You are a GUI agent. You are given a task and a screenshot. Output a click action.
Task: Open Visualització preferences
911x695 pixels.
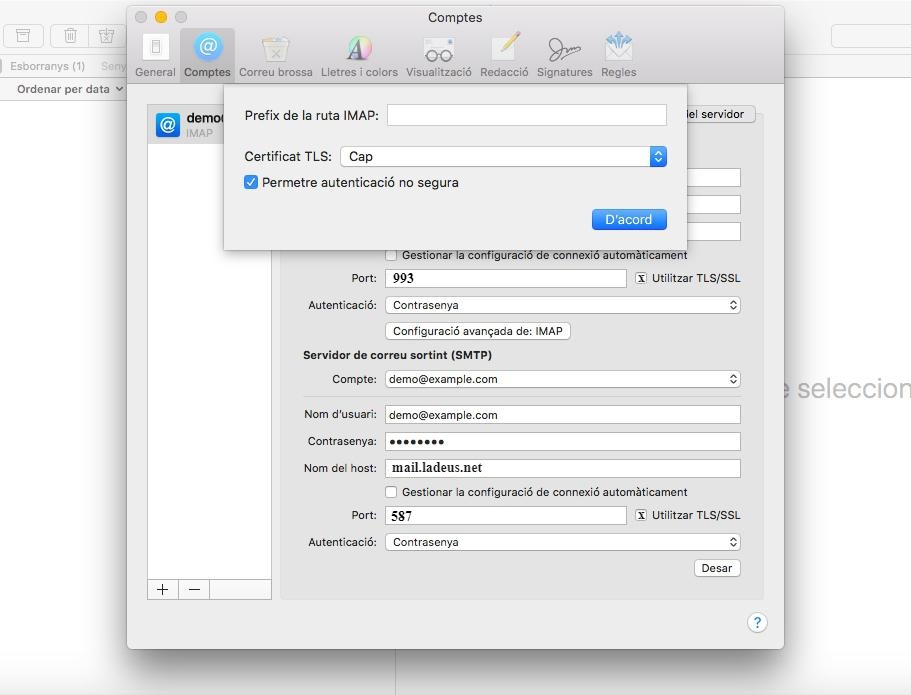(438, 55)
